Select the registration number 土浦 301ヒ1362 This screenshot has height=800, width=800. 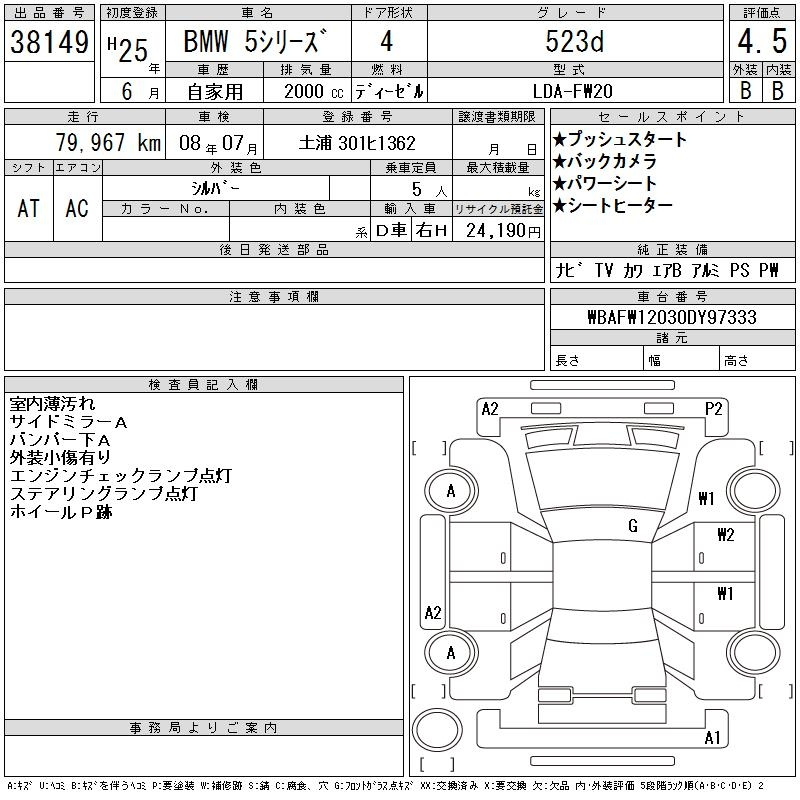tap(357, 143)
